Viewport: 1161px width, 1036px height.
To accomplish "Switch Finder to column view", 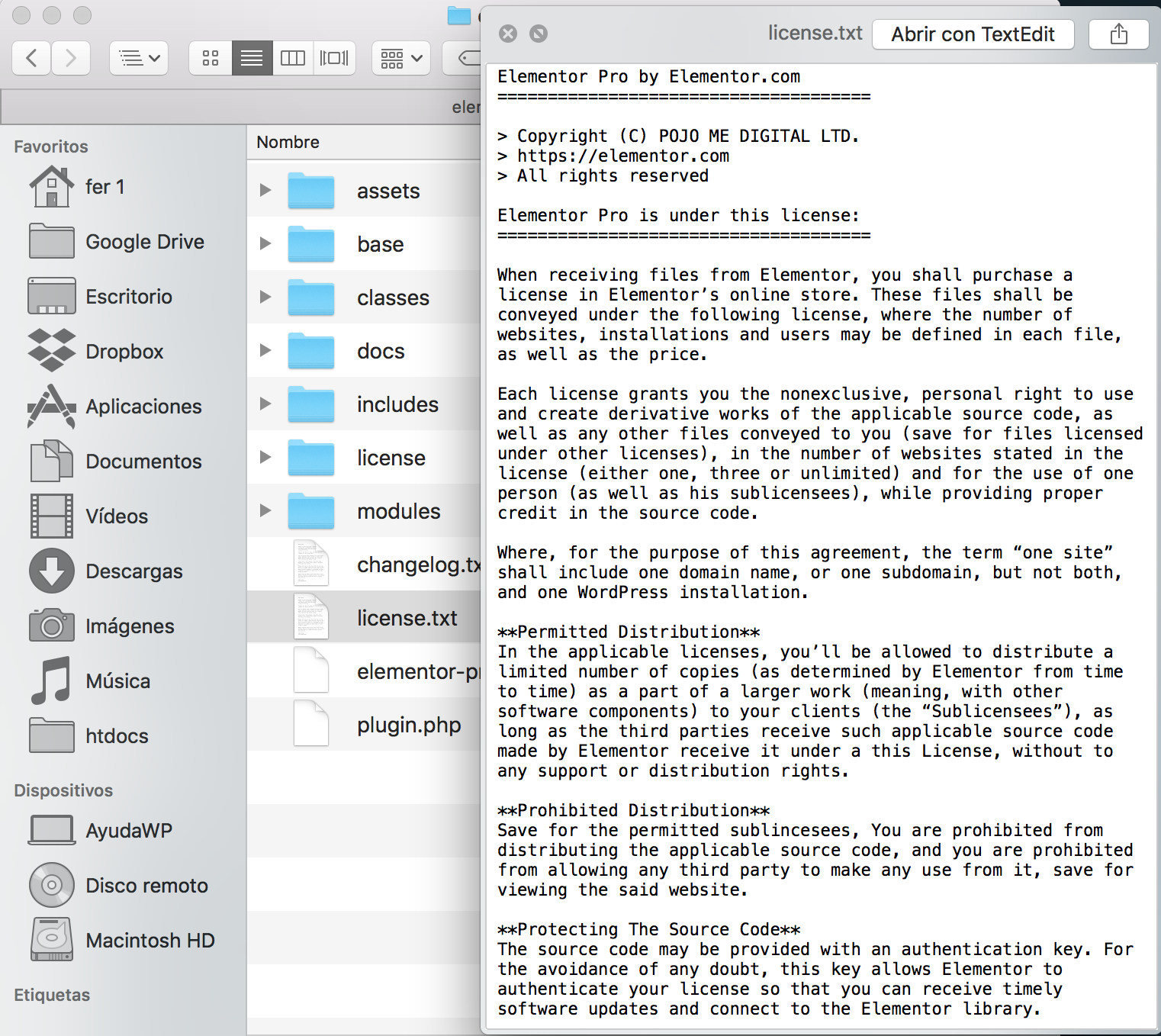I will [293, 58].
